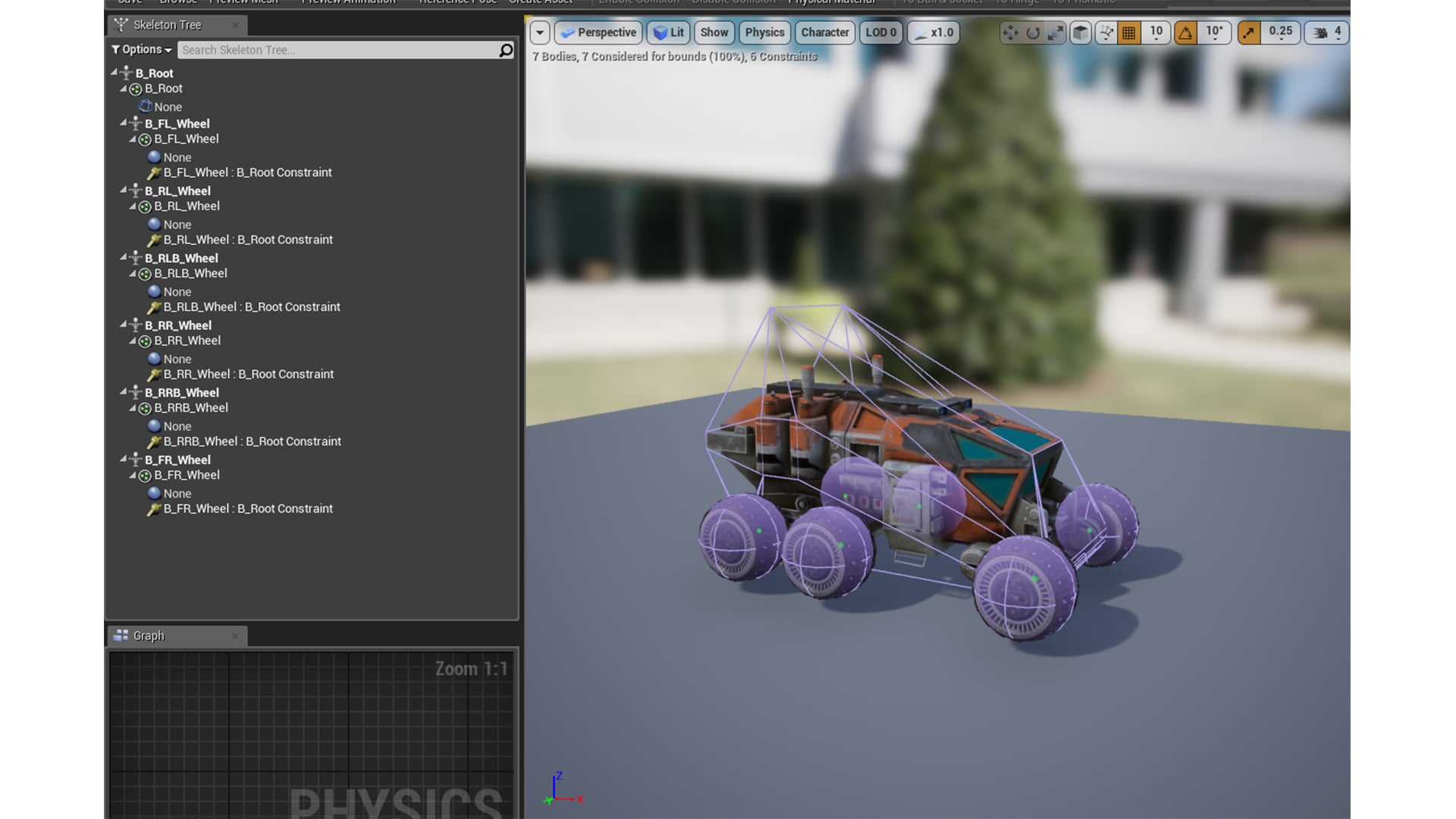The height and width of the screenshot is (819, 1456).
Task: Toggle rotation snapping
Action: [1187, 33]
